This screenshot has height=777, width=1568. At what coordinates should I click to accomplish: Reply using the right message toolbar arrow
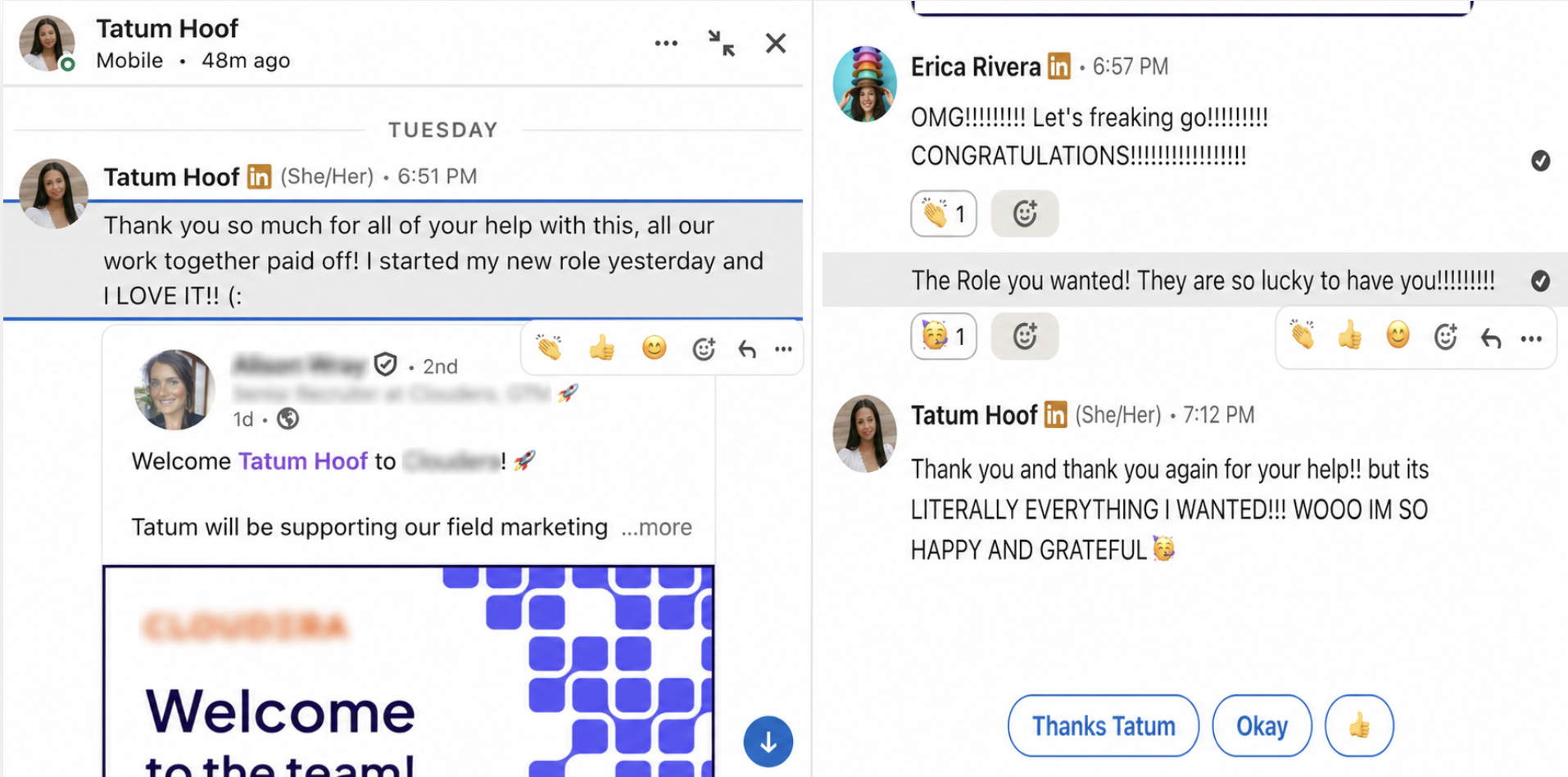point(1491,338)
